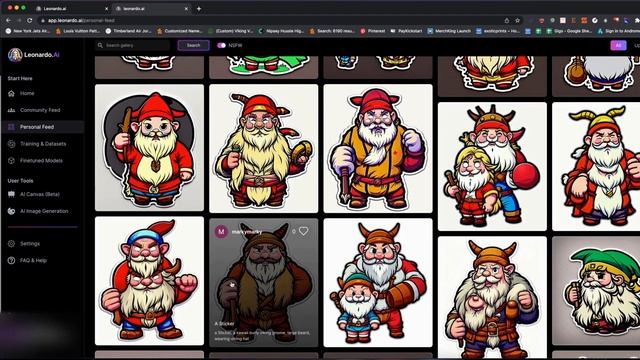Click the Search gallery field
Screen dimensions: 640x360
pyautogui.click(x=133, y=45)
